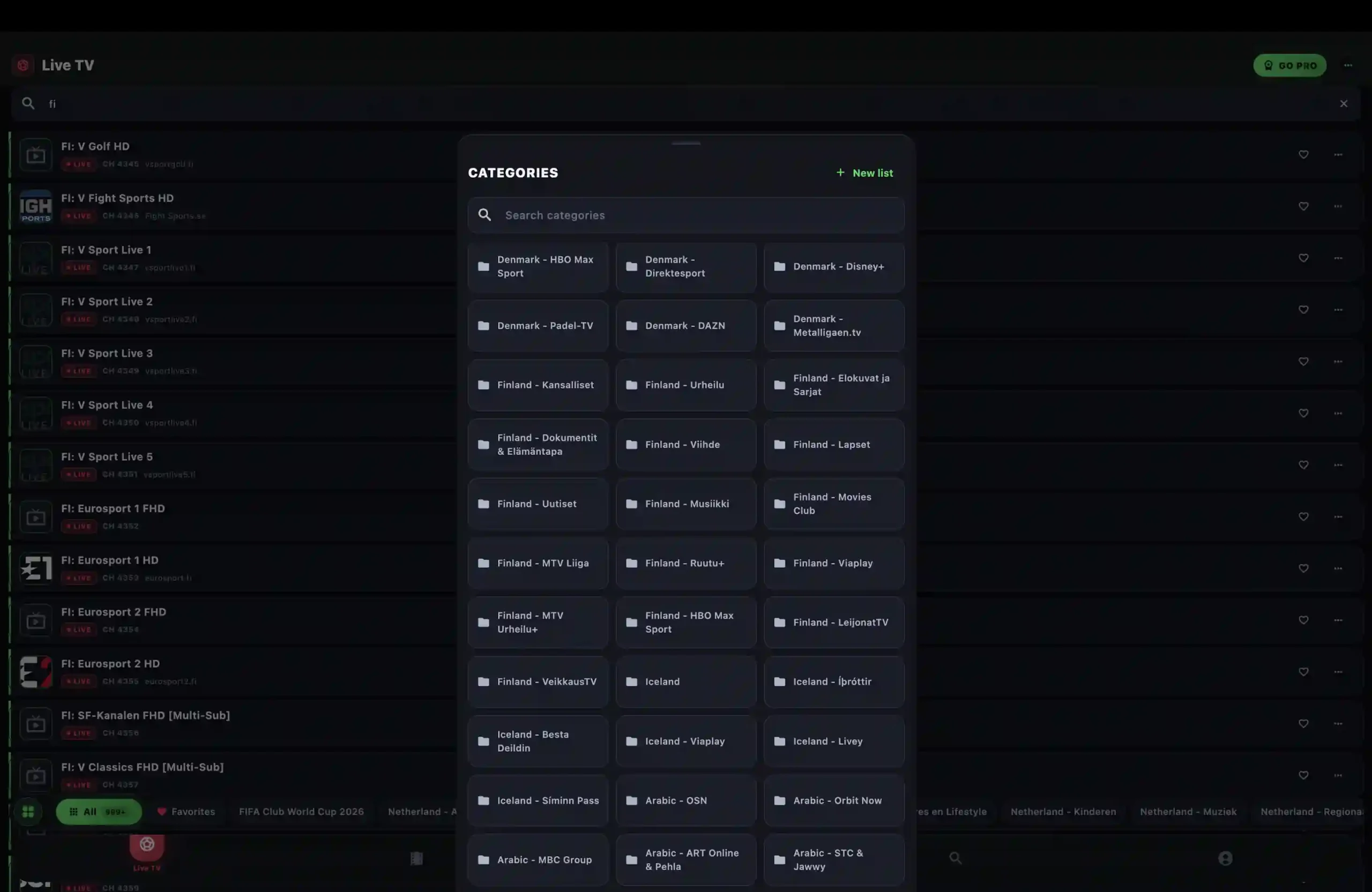The height and width of the screenshot is (892, 1372).
Task: Favorite FI: V Classics FHD [Multi-Sub]
Action: (x=1303, y=776)
